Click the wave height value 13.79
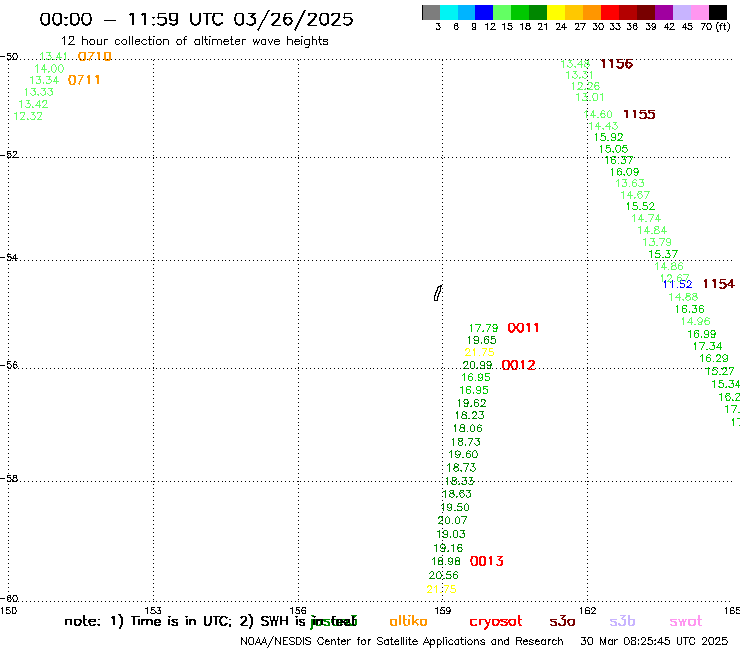This screenshot has height=650, width=740. (657, 242)
